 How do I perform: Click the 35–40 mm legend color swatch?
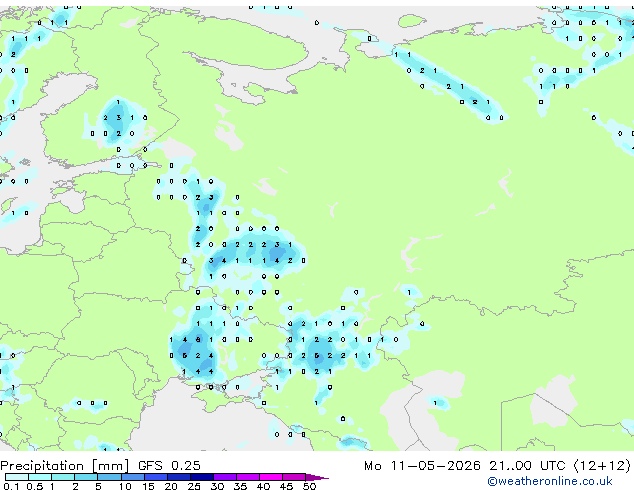[248, 477]
